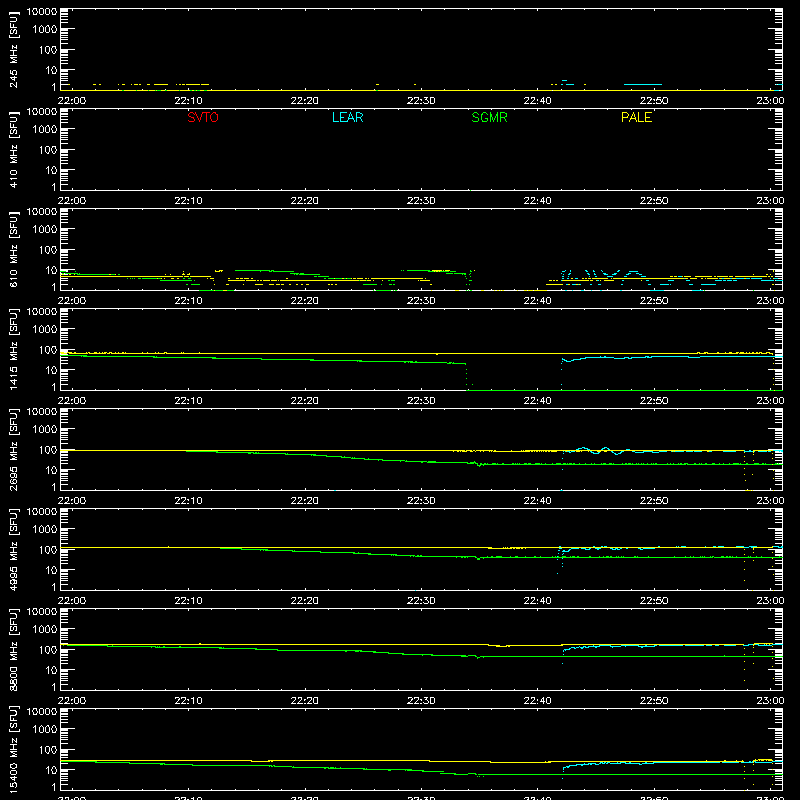Click 22:30 tick label of 4995 MHz panel

(x=421, y=601)
